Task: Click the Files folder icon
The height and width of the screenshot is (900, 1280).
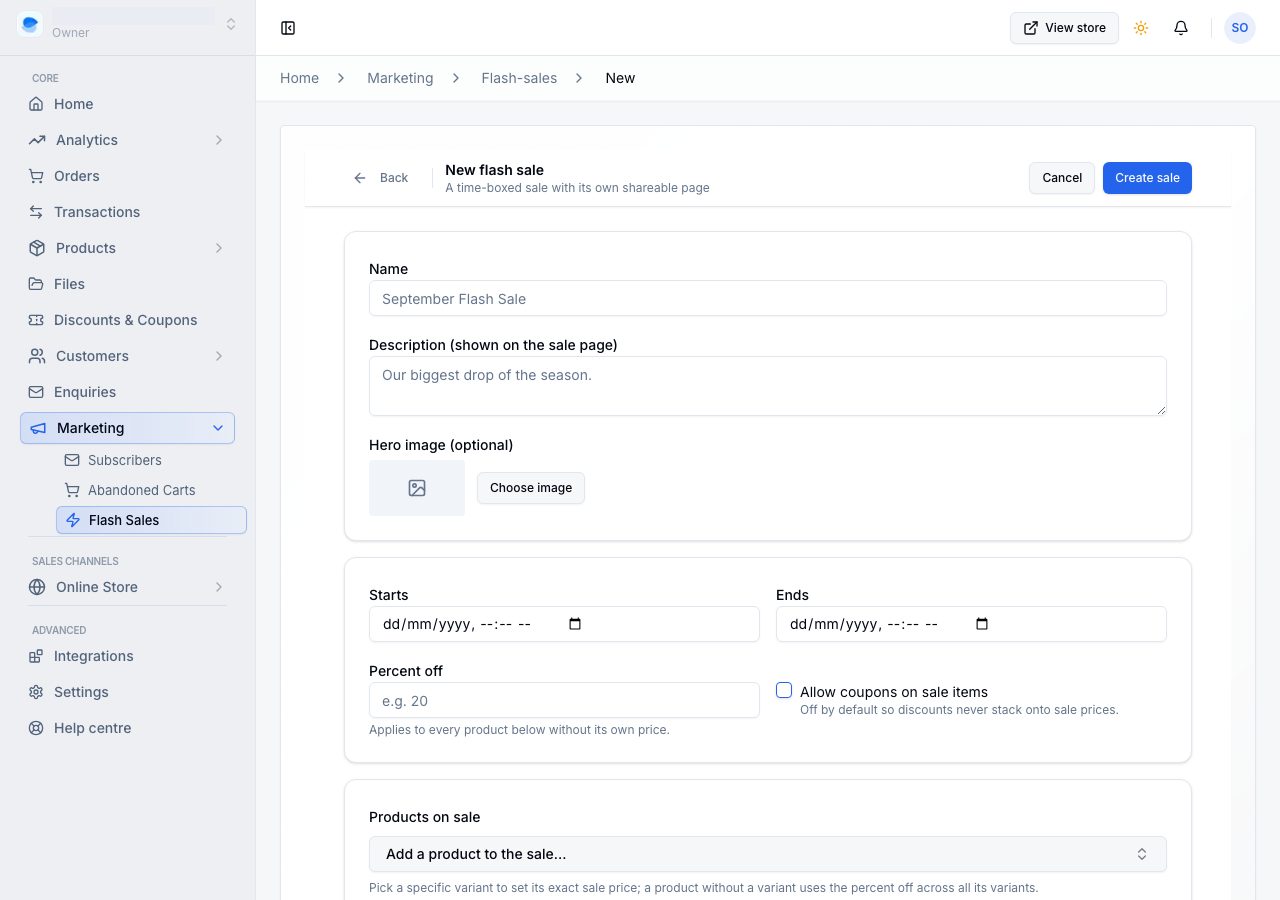Action: coord(36,284)
